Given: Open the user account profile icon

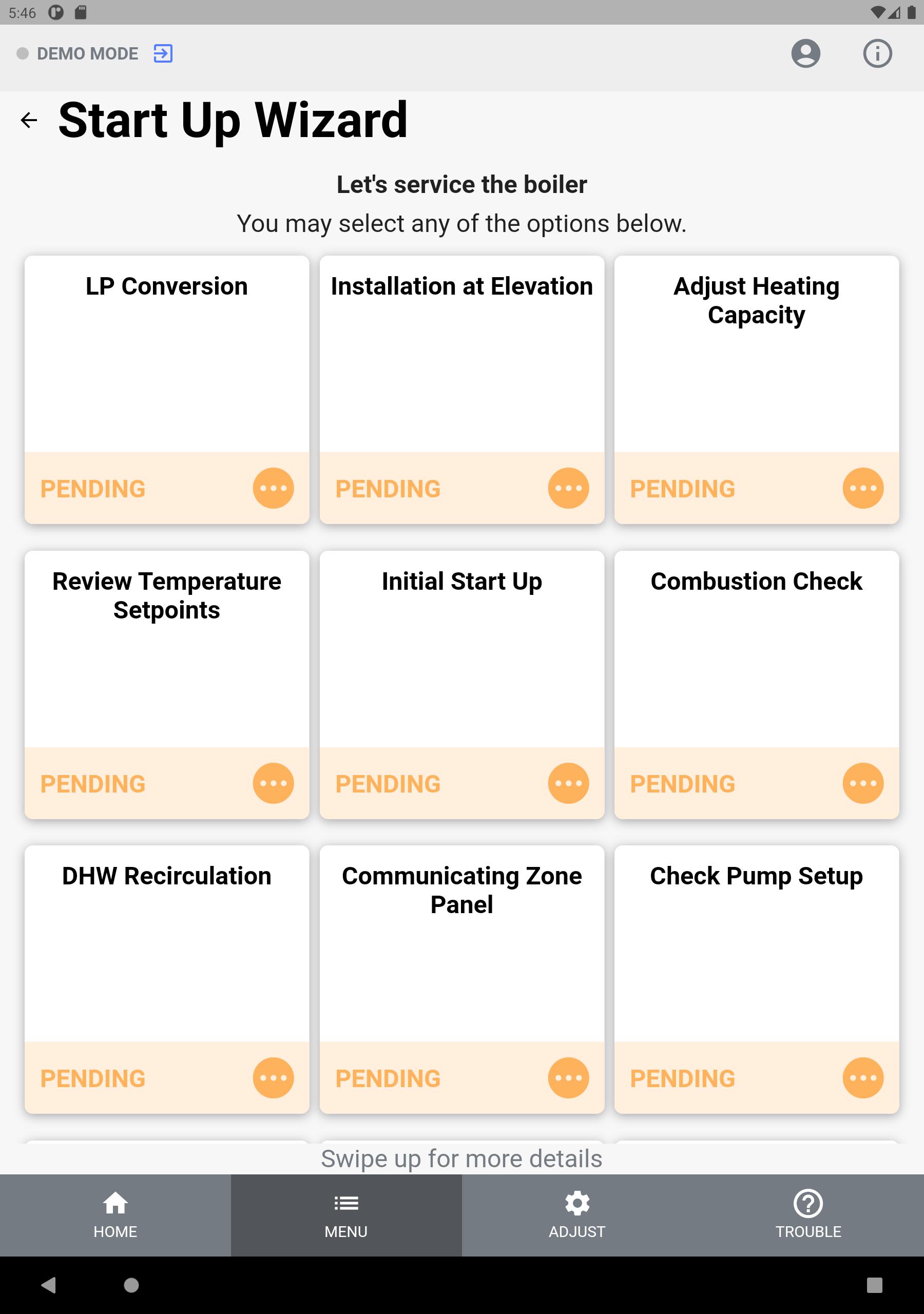Looking at the screenshot, I should 805,53.
